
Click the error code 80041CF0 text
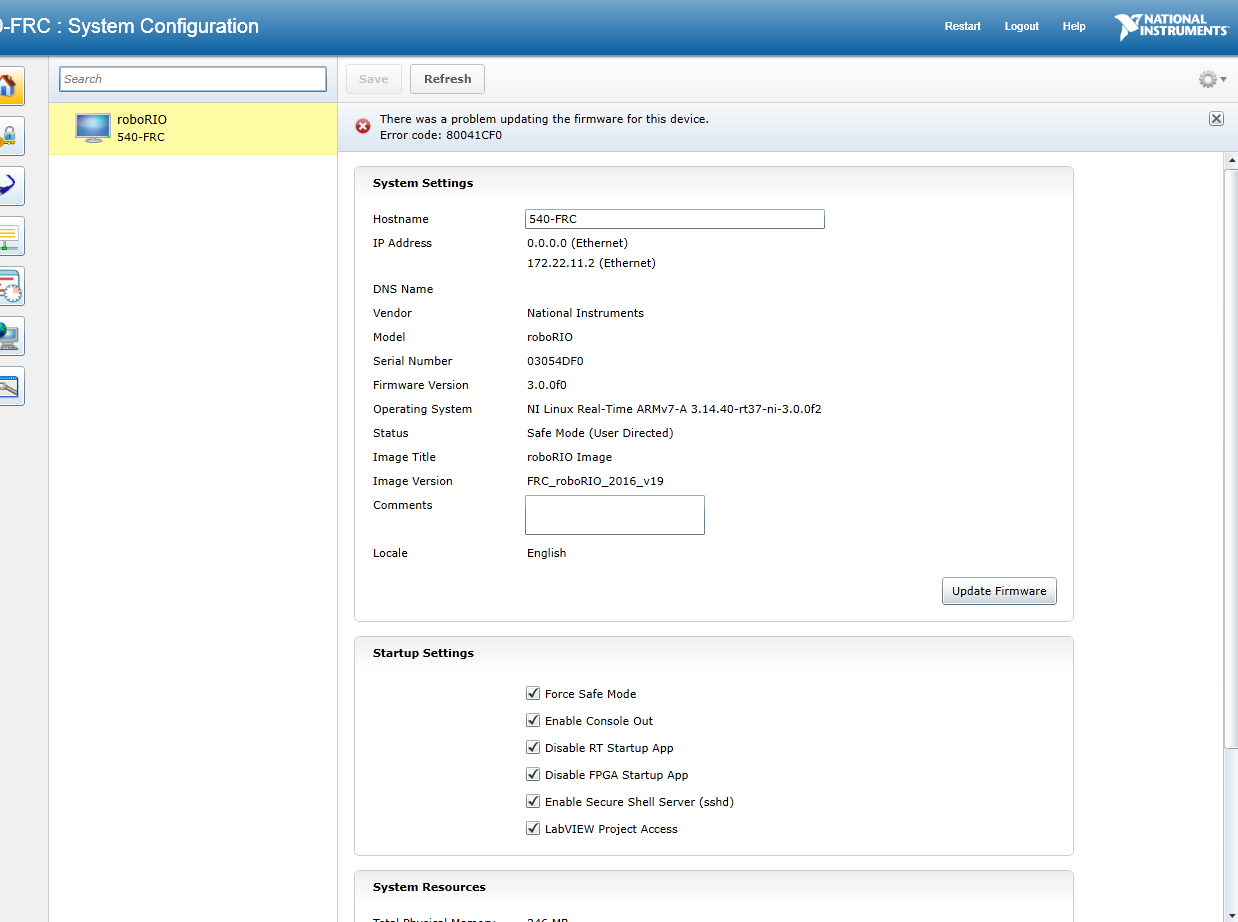click(x=441, y=135)
